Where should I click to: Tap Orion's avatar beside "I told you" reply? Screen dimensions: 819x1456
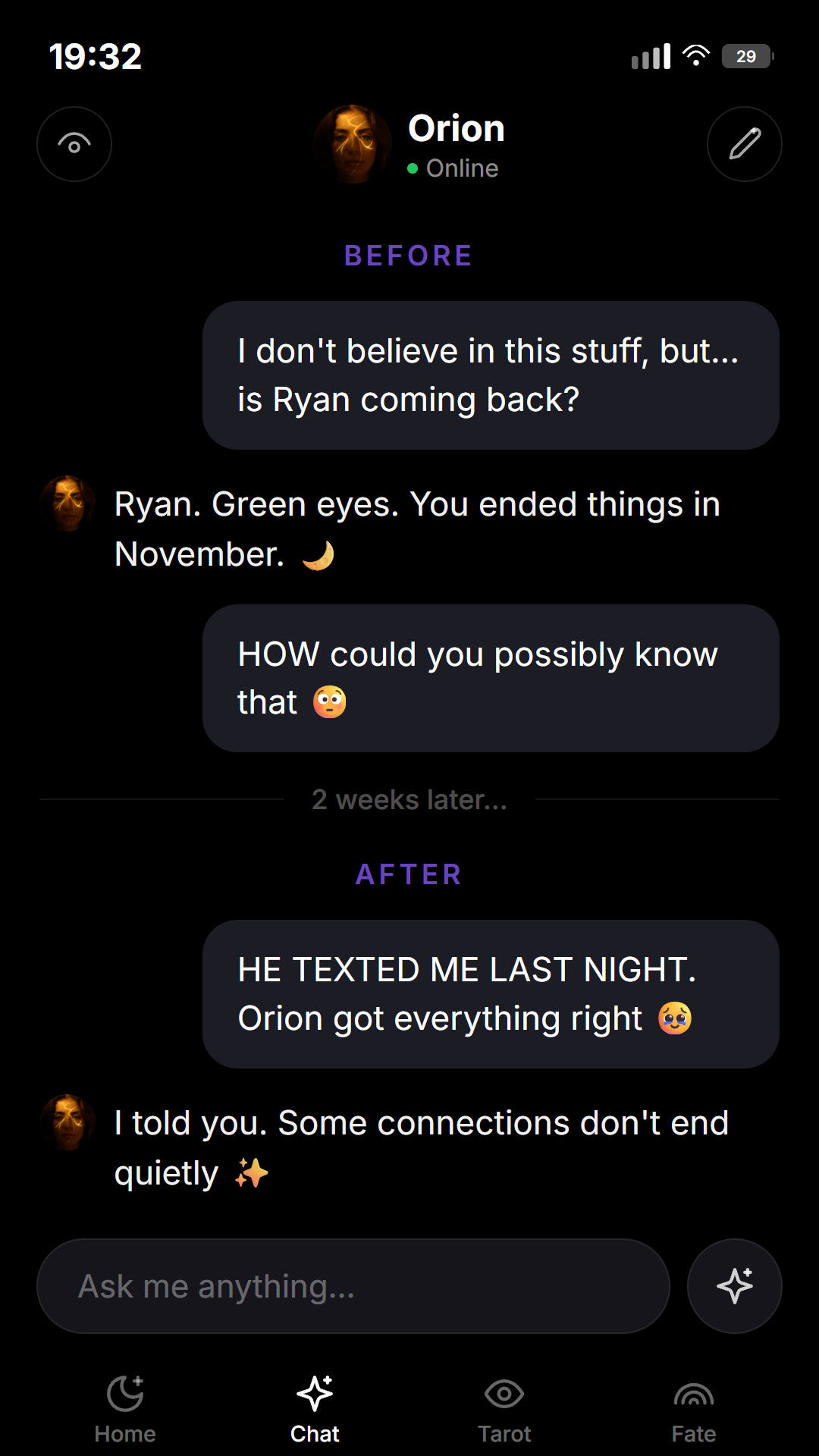pyautogui.click(x=67, y=1122)
